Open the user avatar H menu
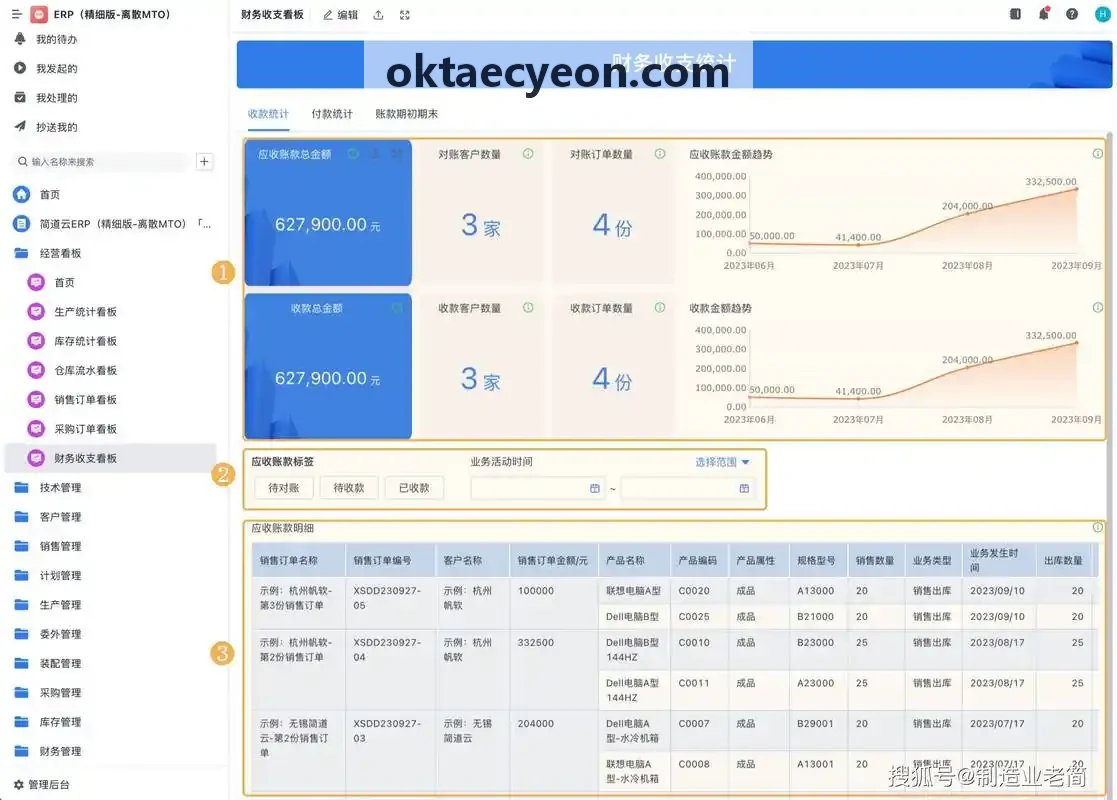This screenshot has width=1117, height=800. click(1102, 14)
